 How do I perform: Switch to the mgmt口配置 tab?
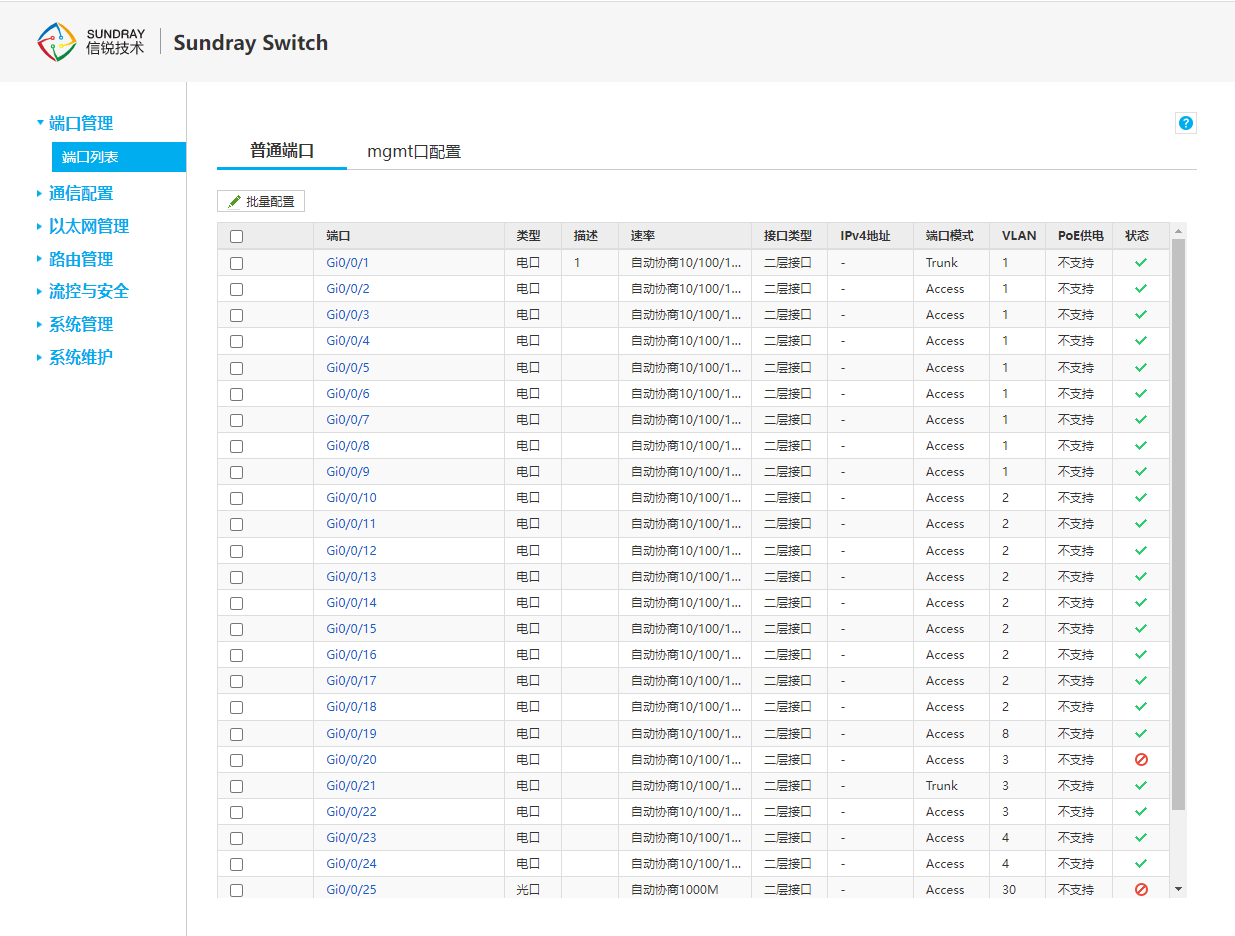coord(414,152)
